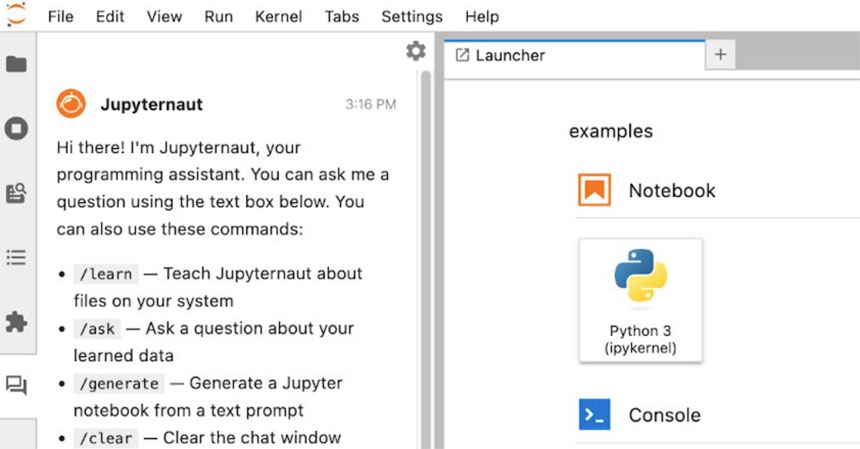The image size is (860, 449).
Task: Open the running terminals and kernels icon
Action: (x=16, y=128)
